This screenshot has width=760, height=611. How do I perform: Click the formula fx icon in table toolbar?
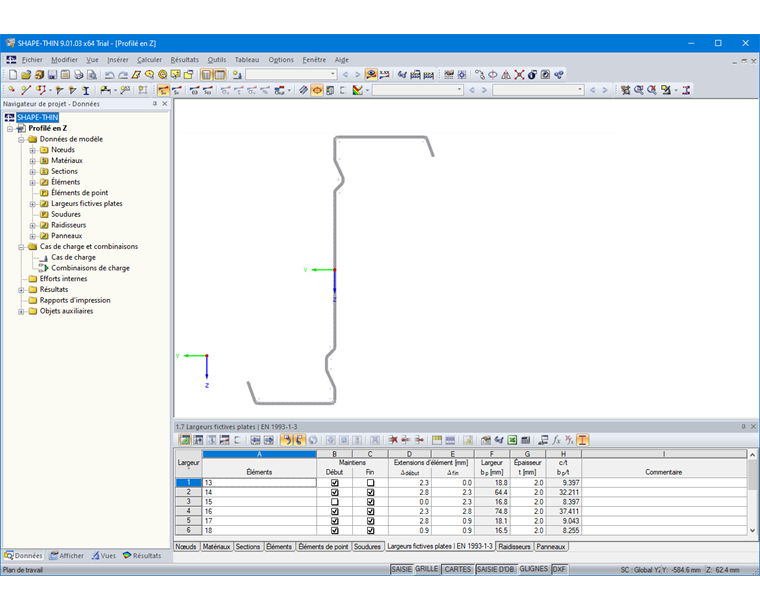click(556, 440)
